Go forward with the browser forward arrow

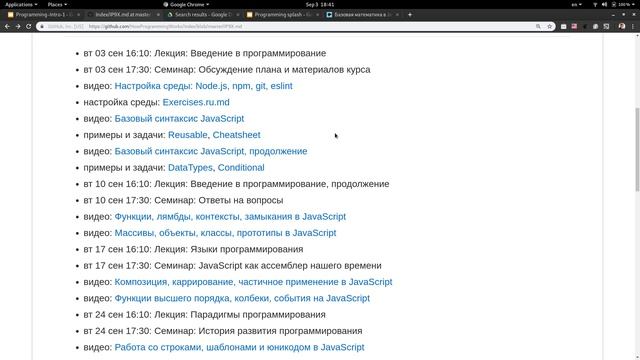(18, 26)
